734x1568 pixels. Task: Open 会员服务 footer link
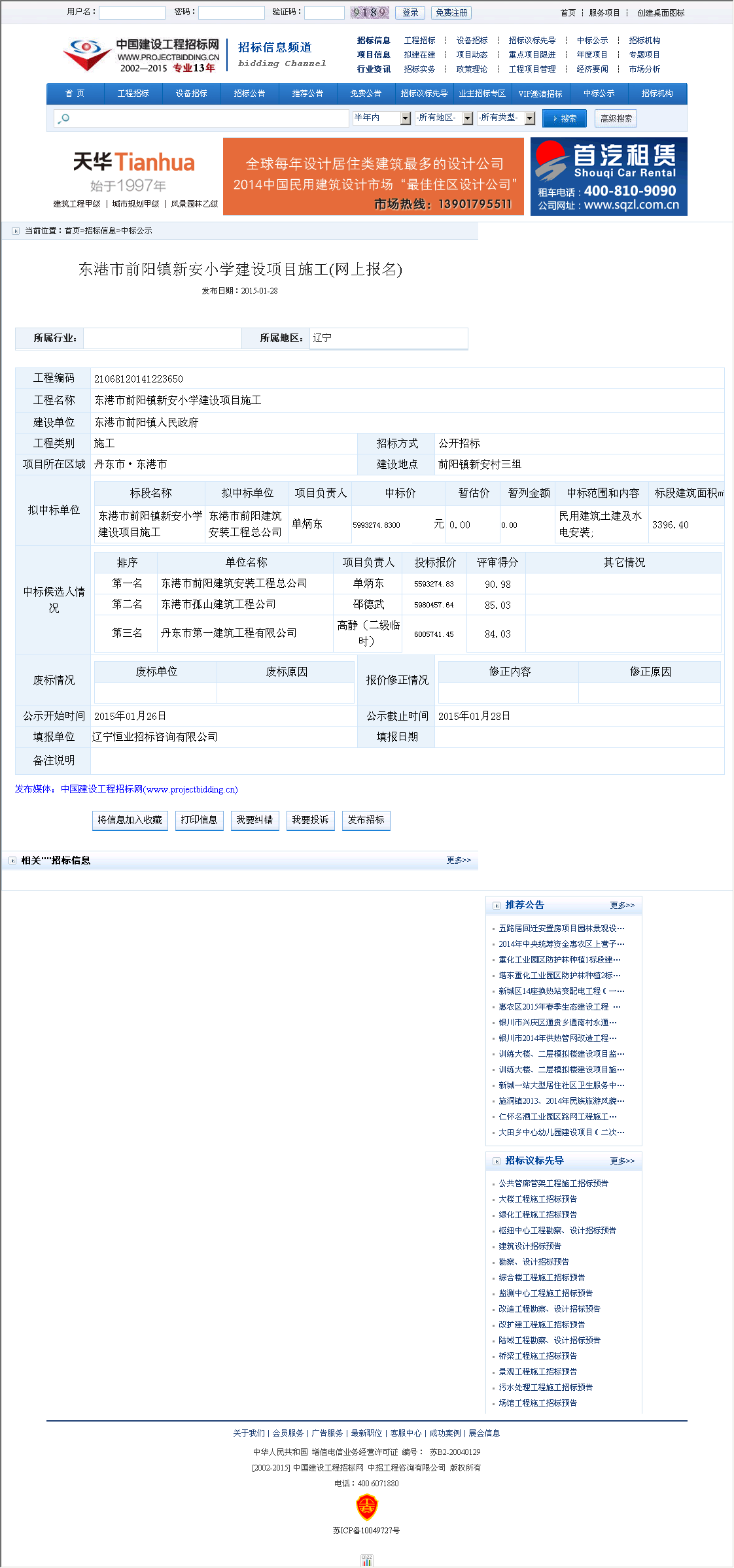(x=288, y=1433)
